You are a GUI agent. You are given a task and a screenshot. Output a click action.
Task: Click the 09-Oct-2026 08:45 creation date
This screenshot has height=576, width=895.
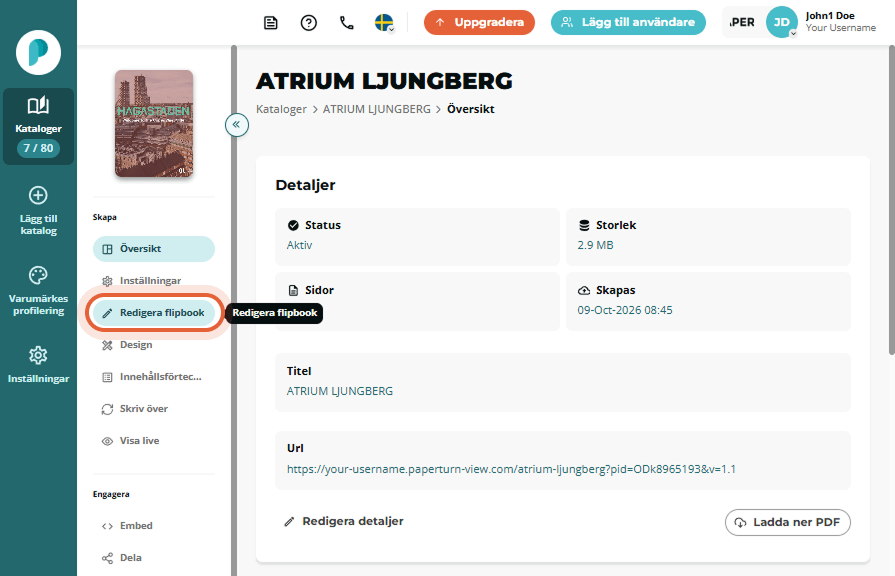click(625, 311)
